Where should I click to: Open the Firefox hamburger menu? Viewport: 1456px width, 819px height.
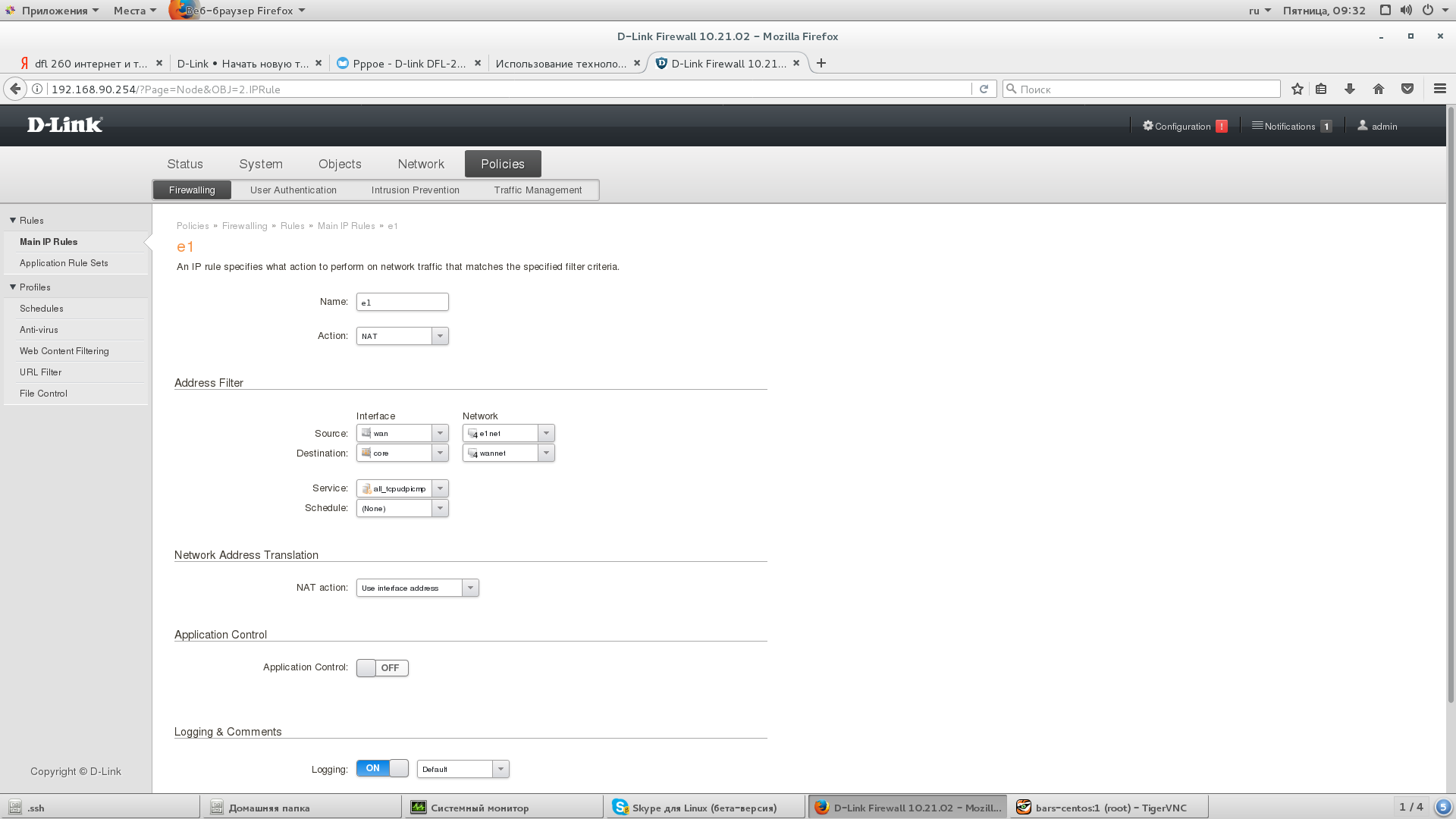(1440, 89)
